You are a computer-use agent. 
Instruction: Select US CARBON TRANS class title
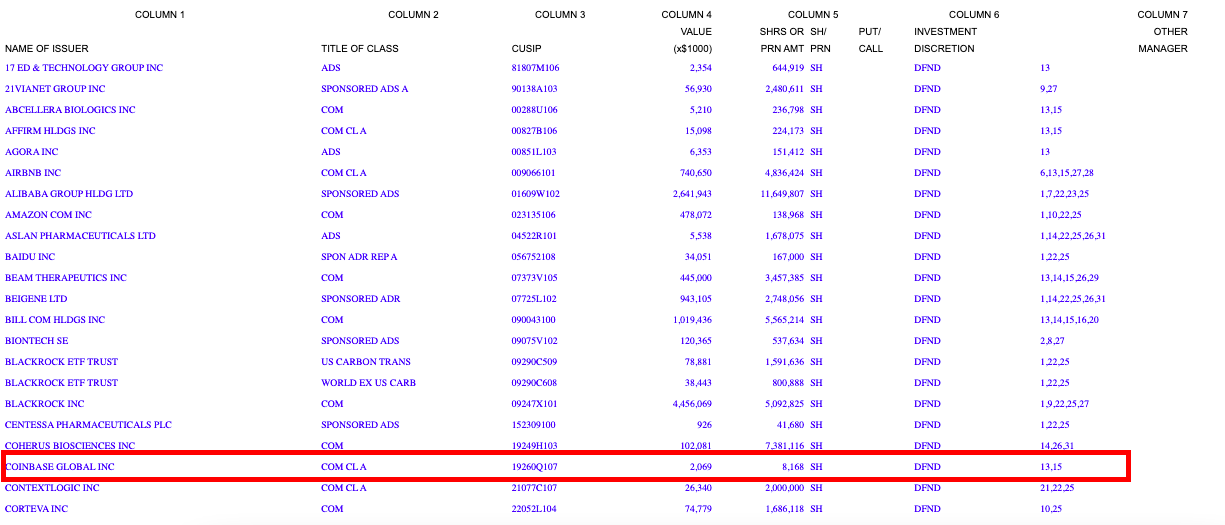(366, 362)
